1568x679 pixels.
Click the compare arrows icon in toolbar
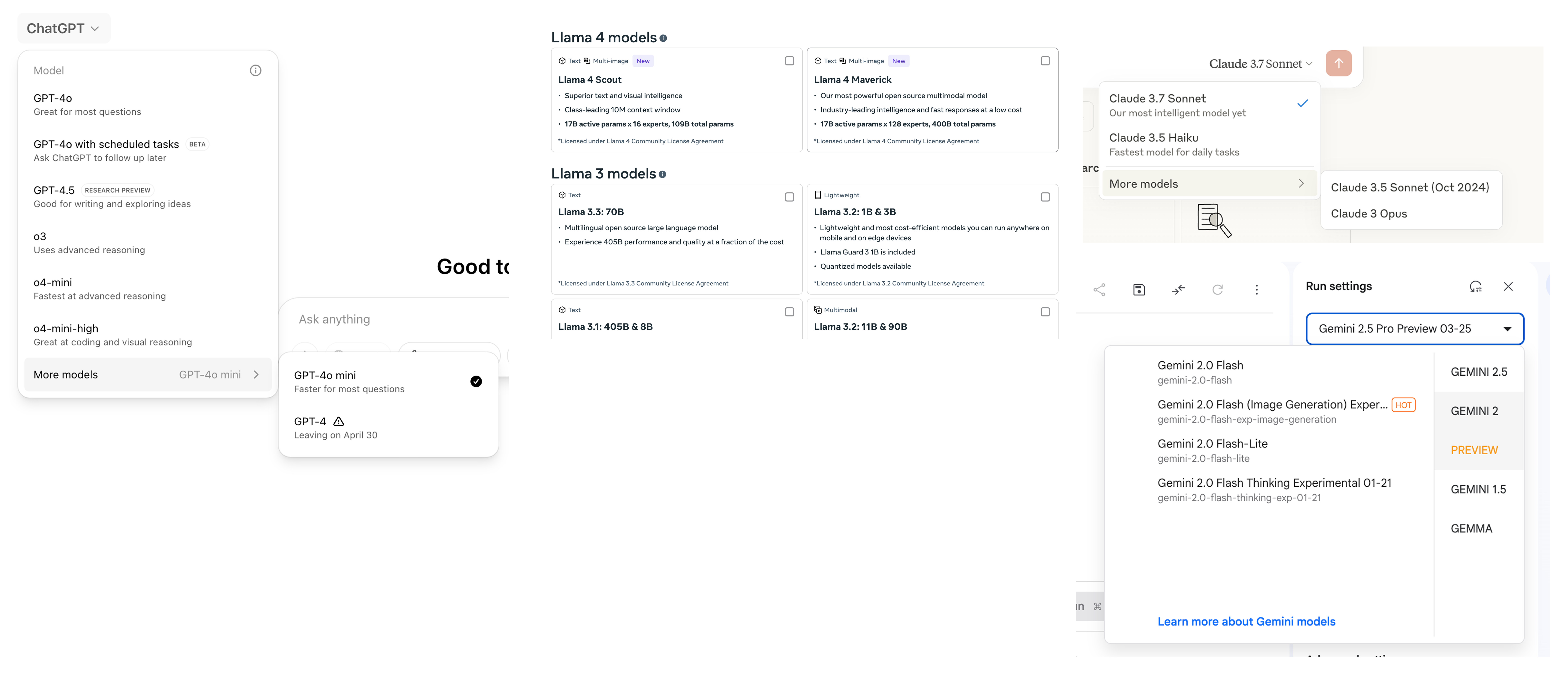pos(1178,290)
